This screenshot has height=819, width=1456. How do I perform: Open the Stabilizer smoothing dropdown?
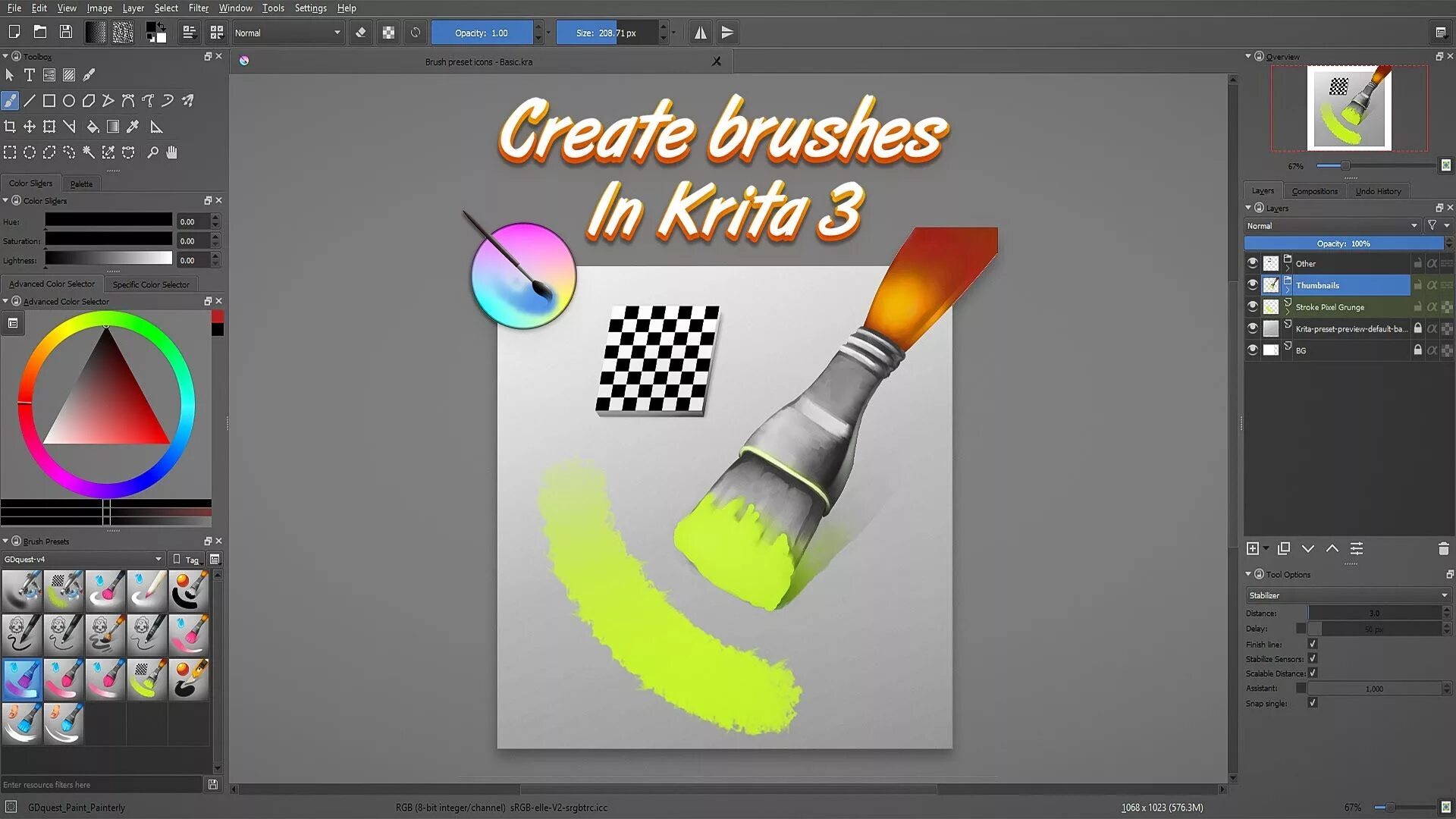[x=1348, y=595]
